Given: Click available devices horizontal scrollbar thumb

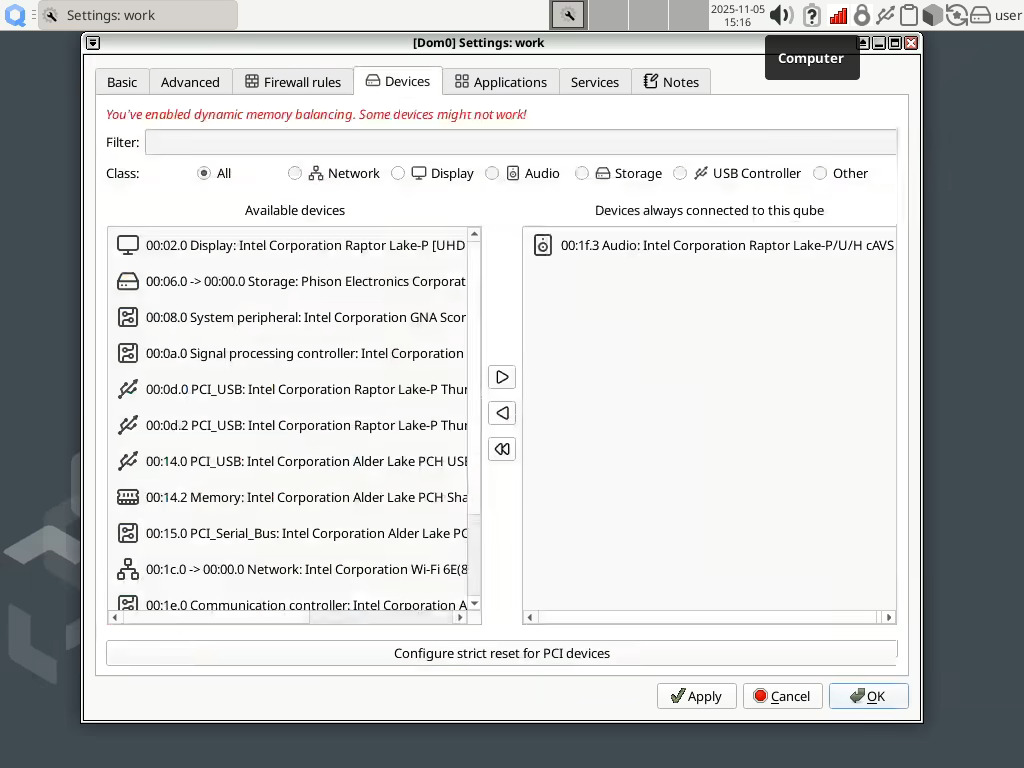Looking at the screenshot, I should 216,617.
